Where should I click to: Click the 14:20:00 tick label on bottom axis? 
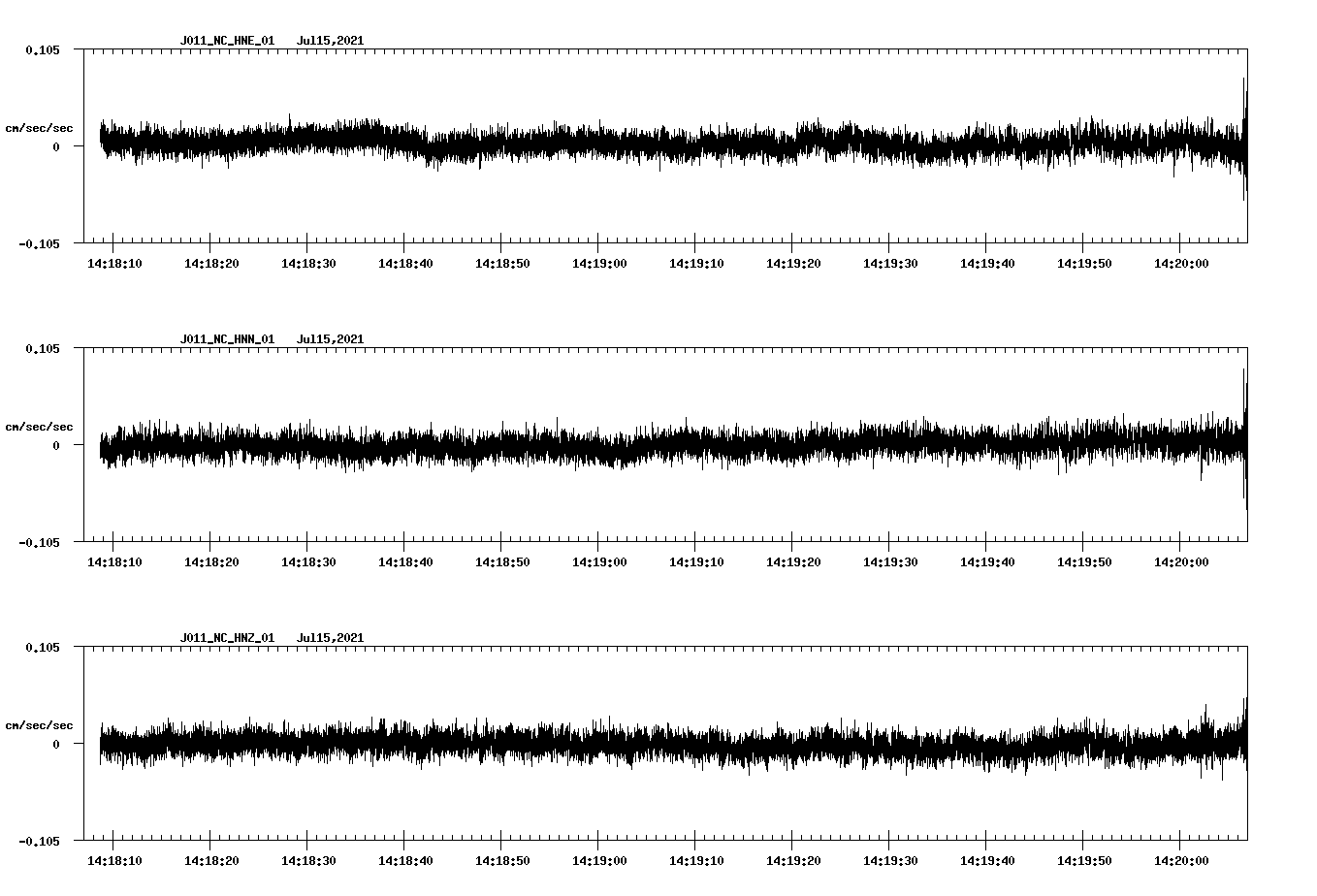pos(1180,858)
